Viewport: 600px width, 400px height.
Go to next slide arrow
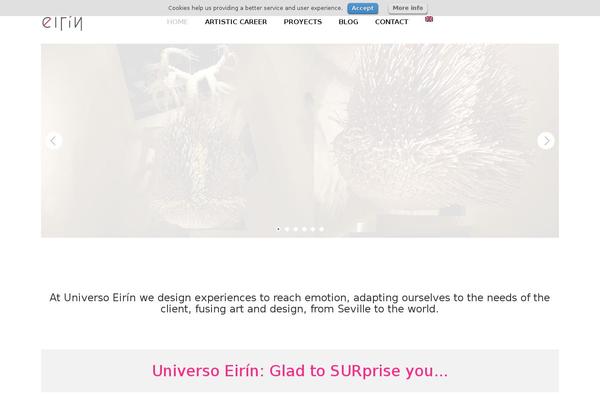click(546, 141)
